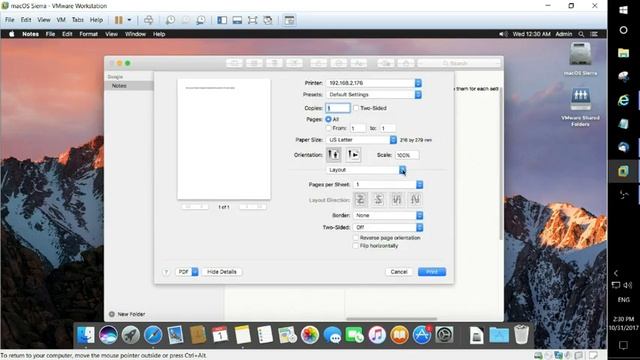640x360 pixels.
Task: Open the Printer dropdown
Action: click(x=374, y=83)
